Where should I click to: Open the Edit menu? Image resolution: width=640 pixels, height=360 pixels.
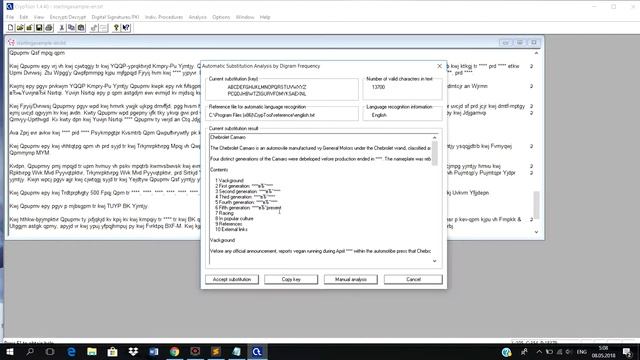click(x=24, y=17)
